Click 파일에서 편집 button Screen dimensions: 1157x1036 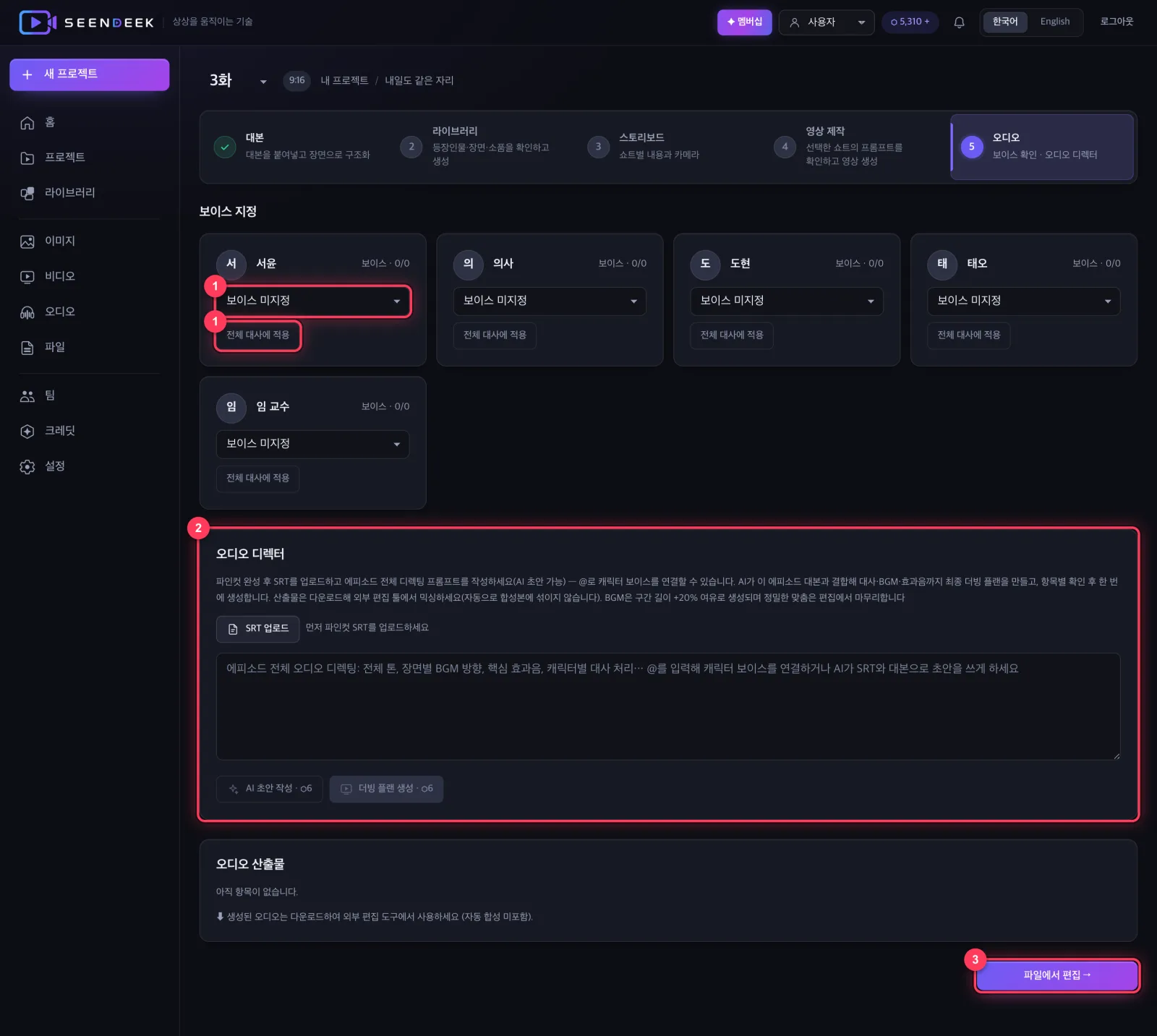[x=1057, y=976]
